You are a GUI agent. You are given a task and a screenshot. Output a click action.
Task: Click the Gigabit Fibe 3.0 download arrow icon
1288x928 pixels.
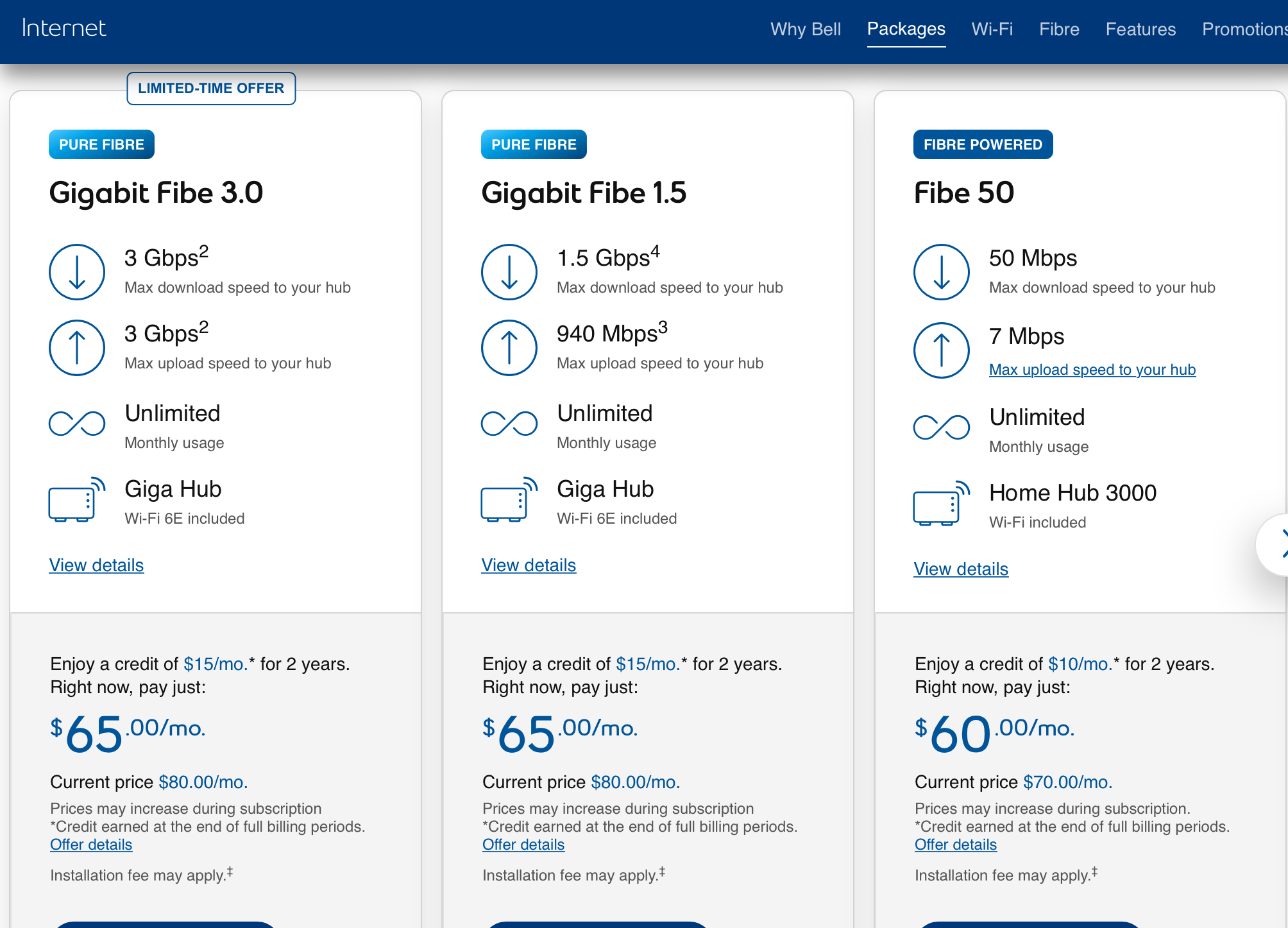pos(77,272)
